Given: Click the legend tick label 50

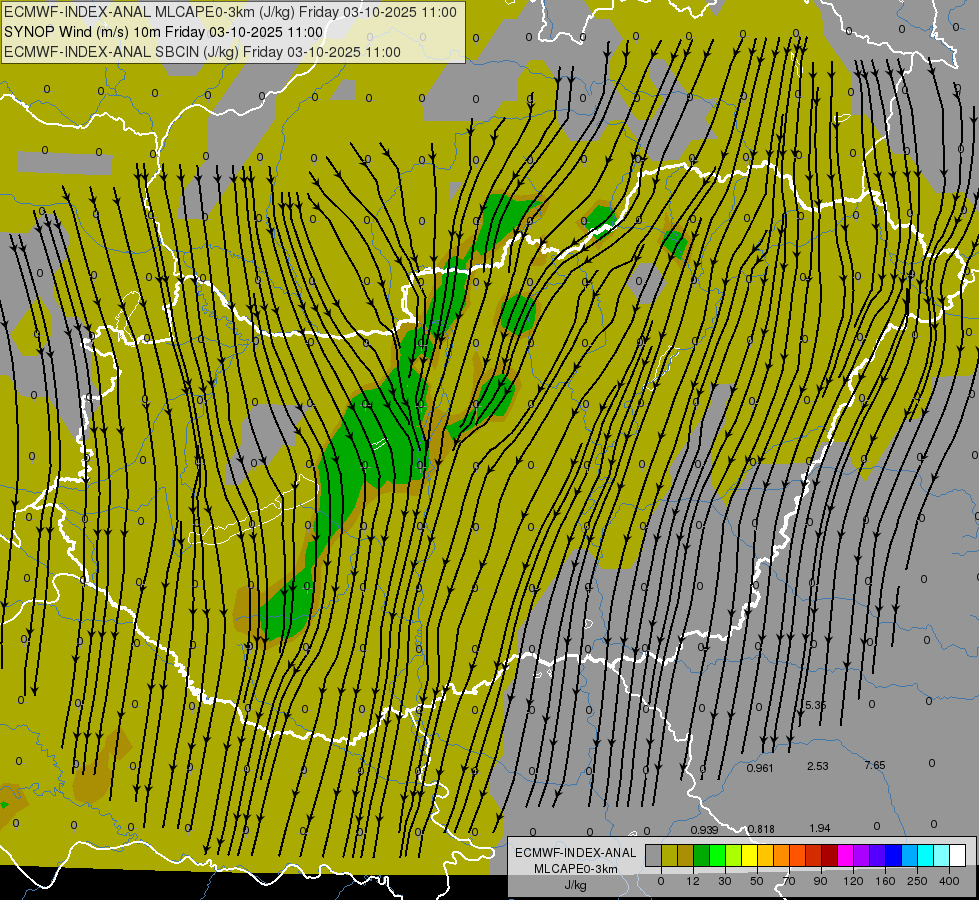Looking at the screenshot, I should point(757,881).
